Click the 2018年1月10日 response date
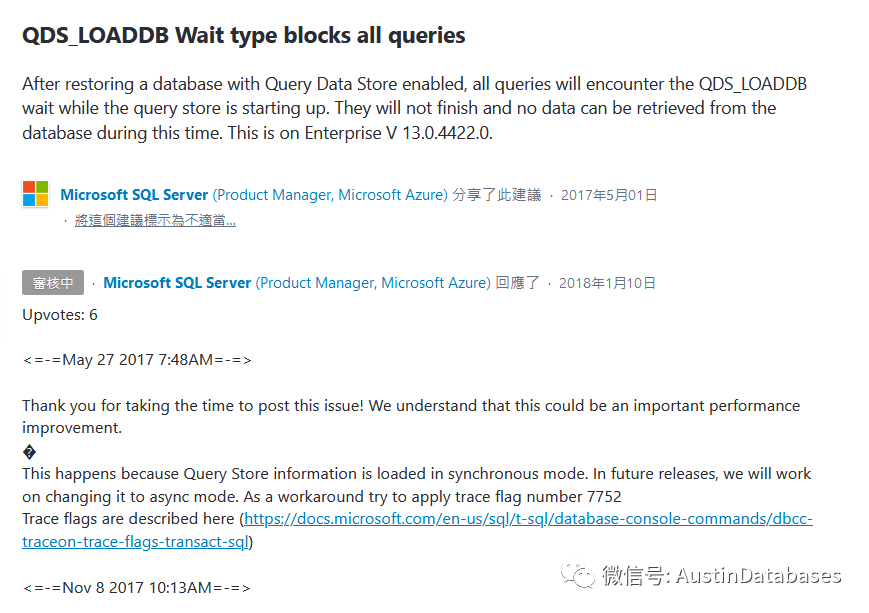Screen dimensions: 869x613 click(x=607, y=283)
